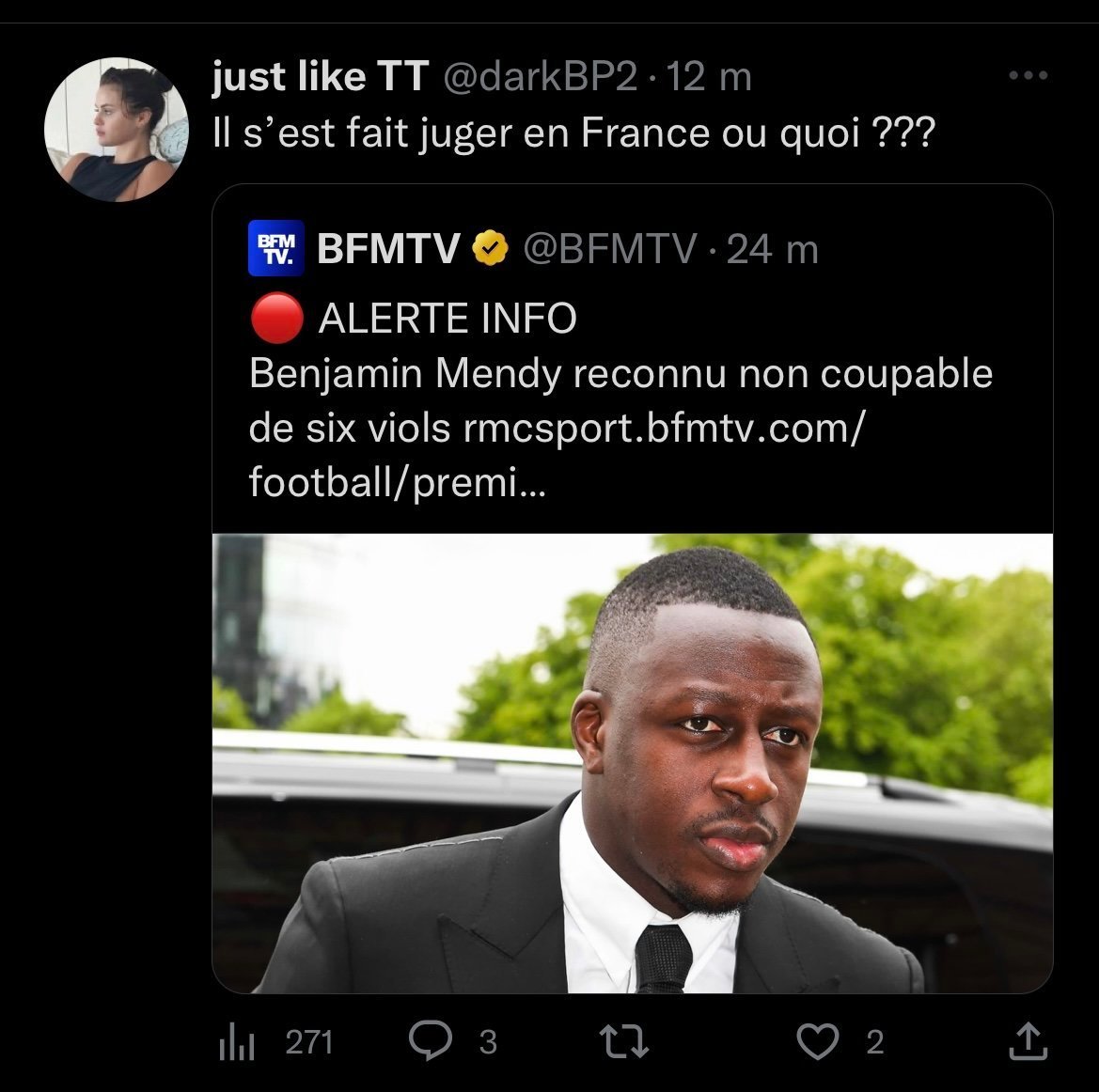Click the BFMTV account name in quoted tweet

388,249
